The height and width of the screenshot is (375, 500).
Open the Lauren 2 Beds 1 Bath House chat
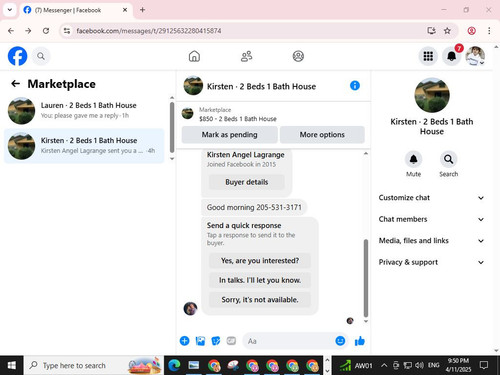(x=84, y=110)
